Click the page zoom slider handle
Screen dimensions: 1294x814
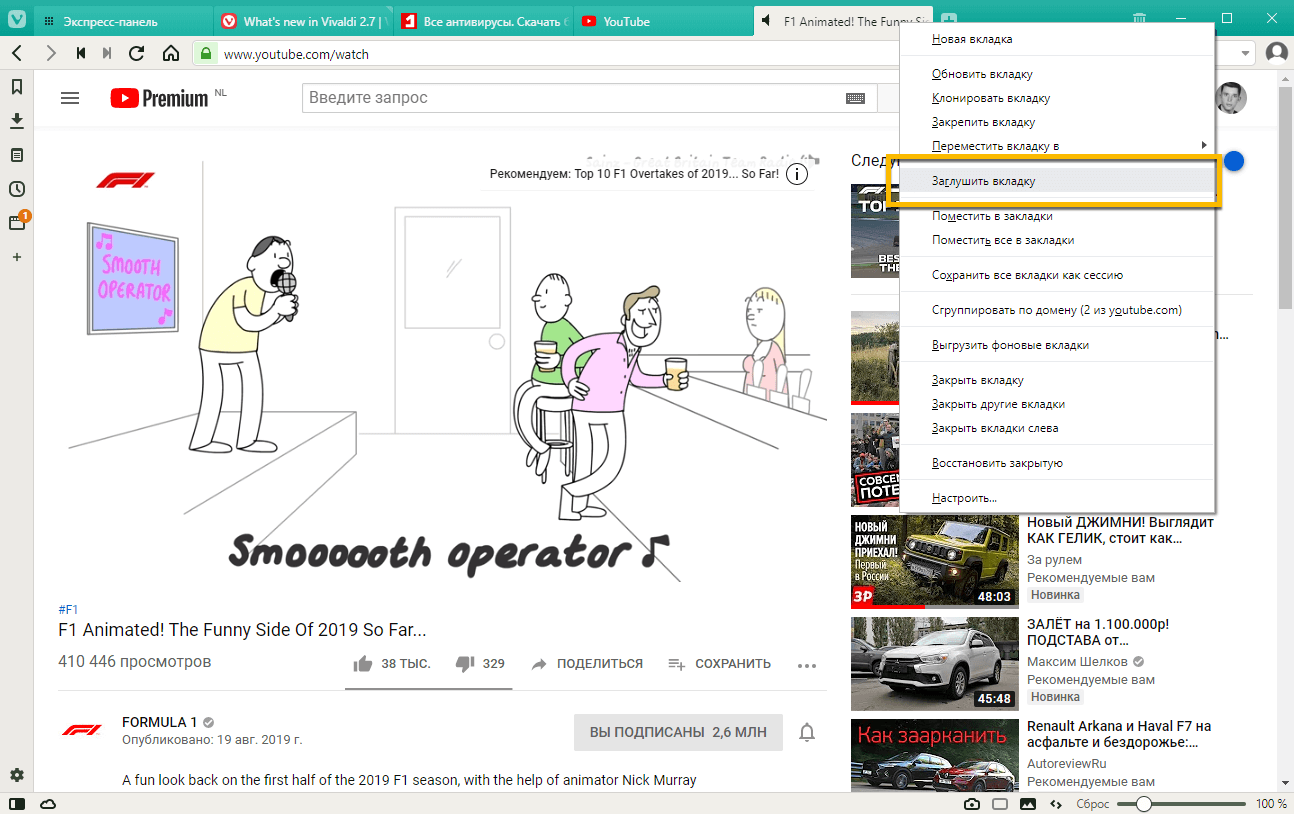1143,804
